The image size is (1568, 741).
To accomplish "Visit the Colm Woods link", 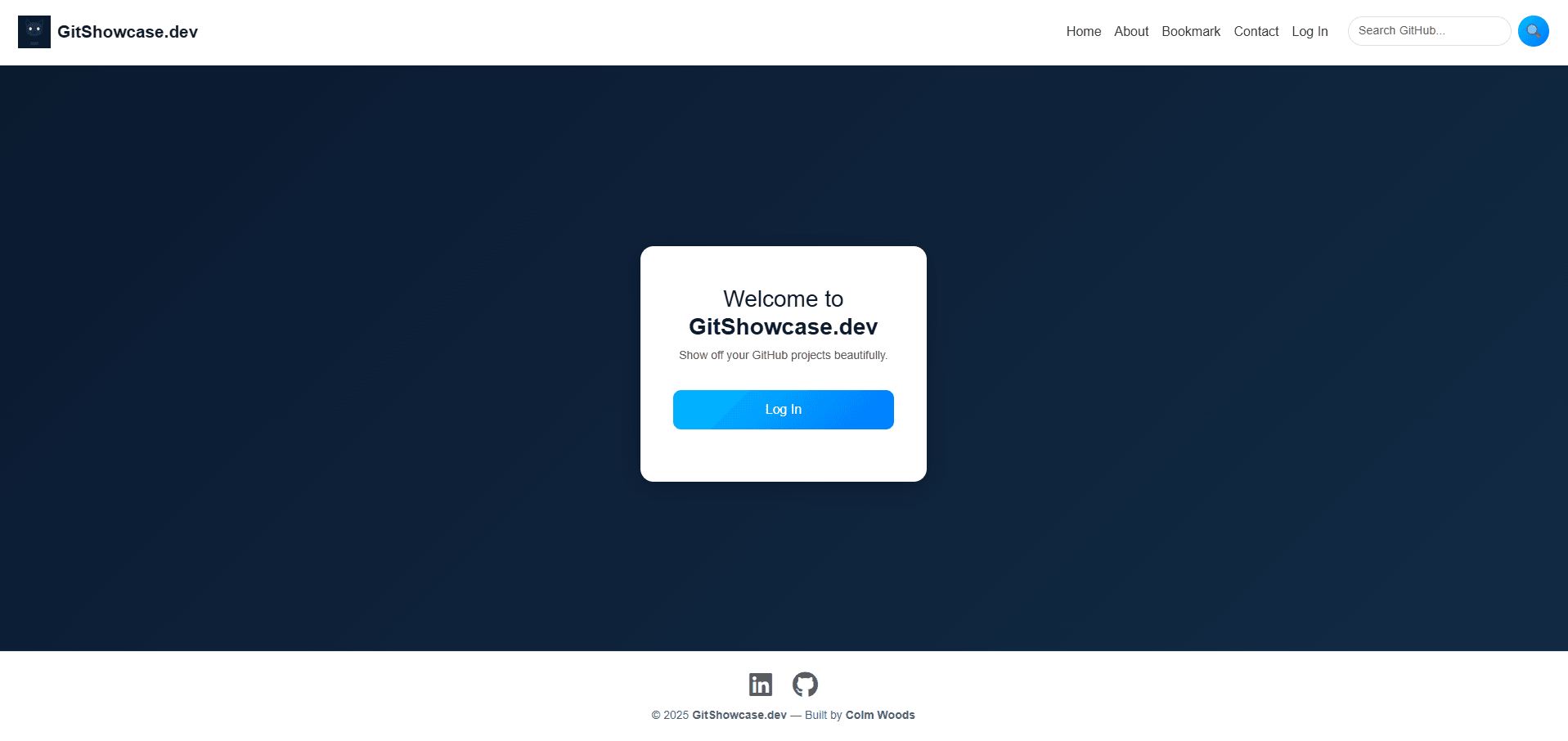I will pos(879,714).
